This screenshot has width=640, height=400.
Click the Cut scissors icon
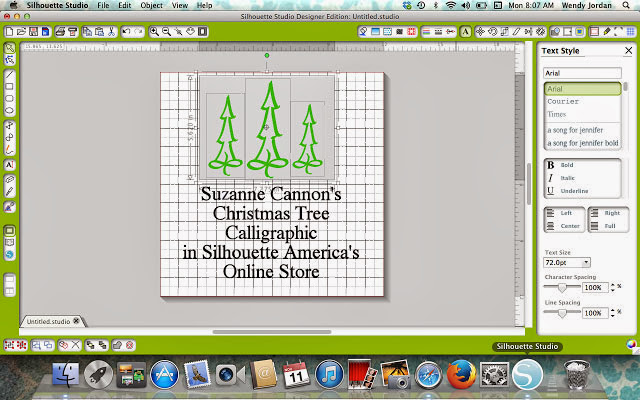[111, 32]
